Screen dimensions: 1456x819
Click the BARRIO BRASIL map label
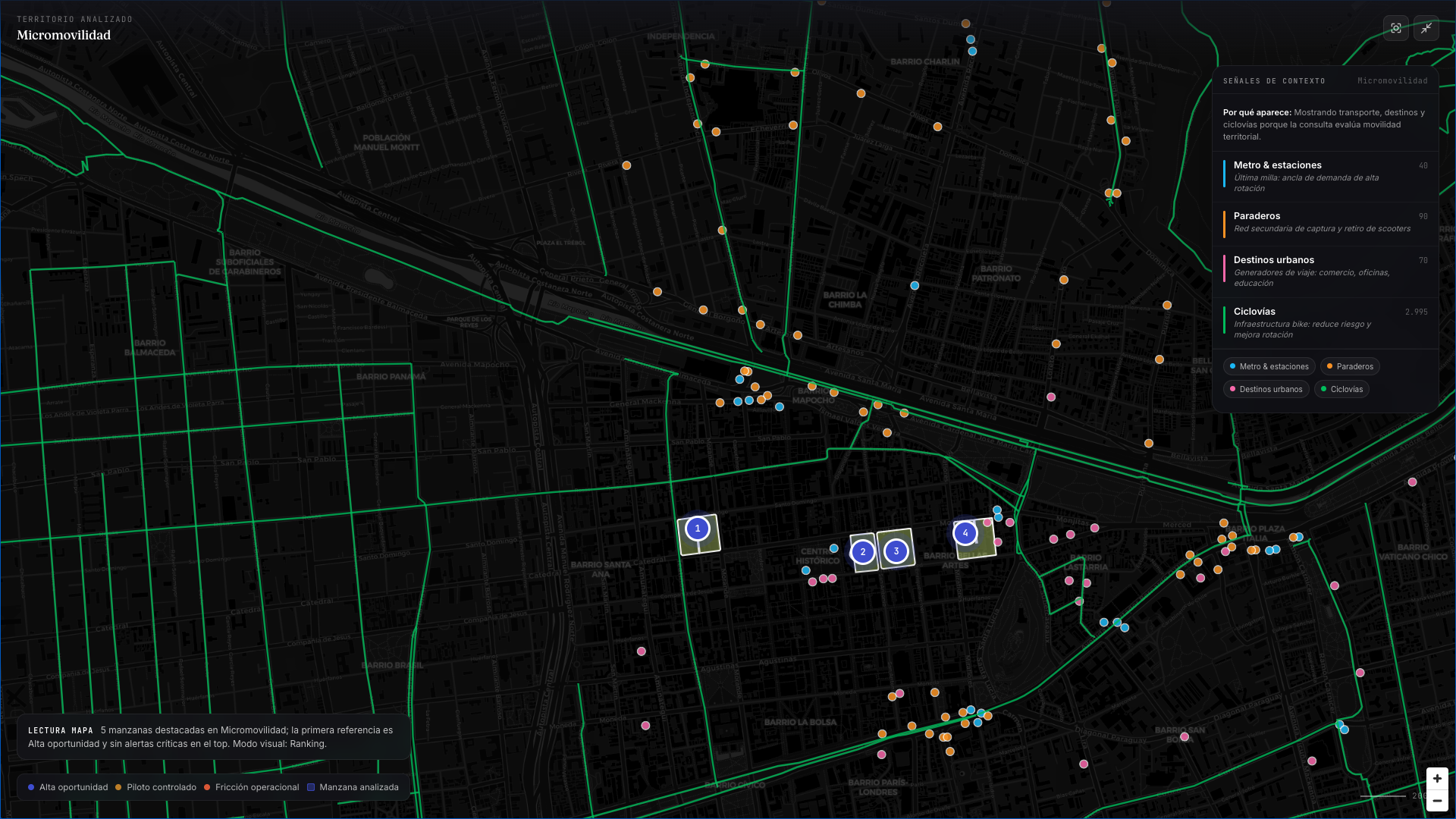393,665
